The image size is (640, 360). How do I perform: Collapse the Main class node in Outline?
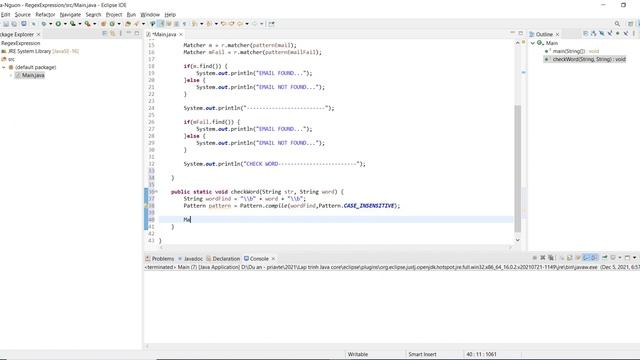click(533, 43)
